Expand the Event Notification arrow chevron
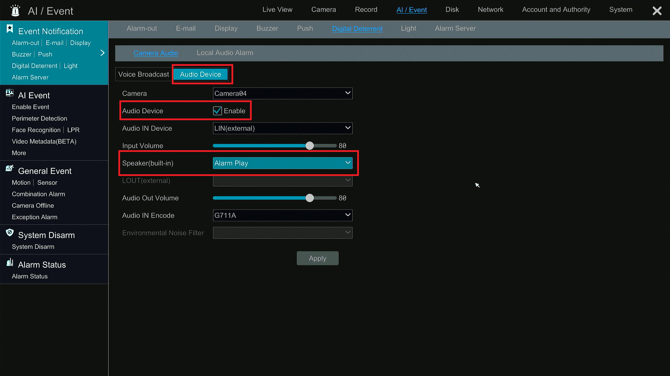The height and width of the screenshot is (376, 670). [102, 53]
